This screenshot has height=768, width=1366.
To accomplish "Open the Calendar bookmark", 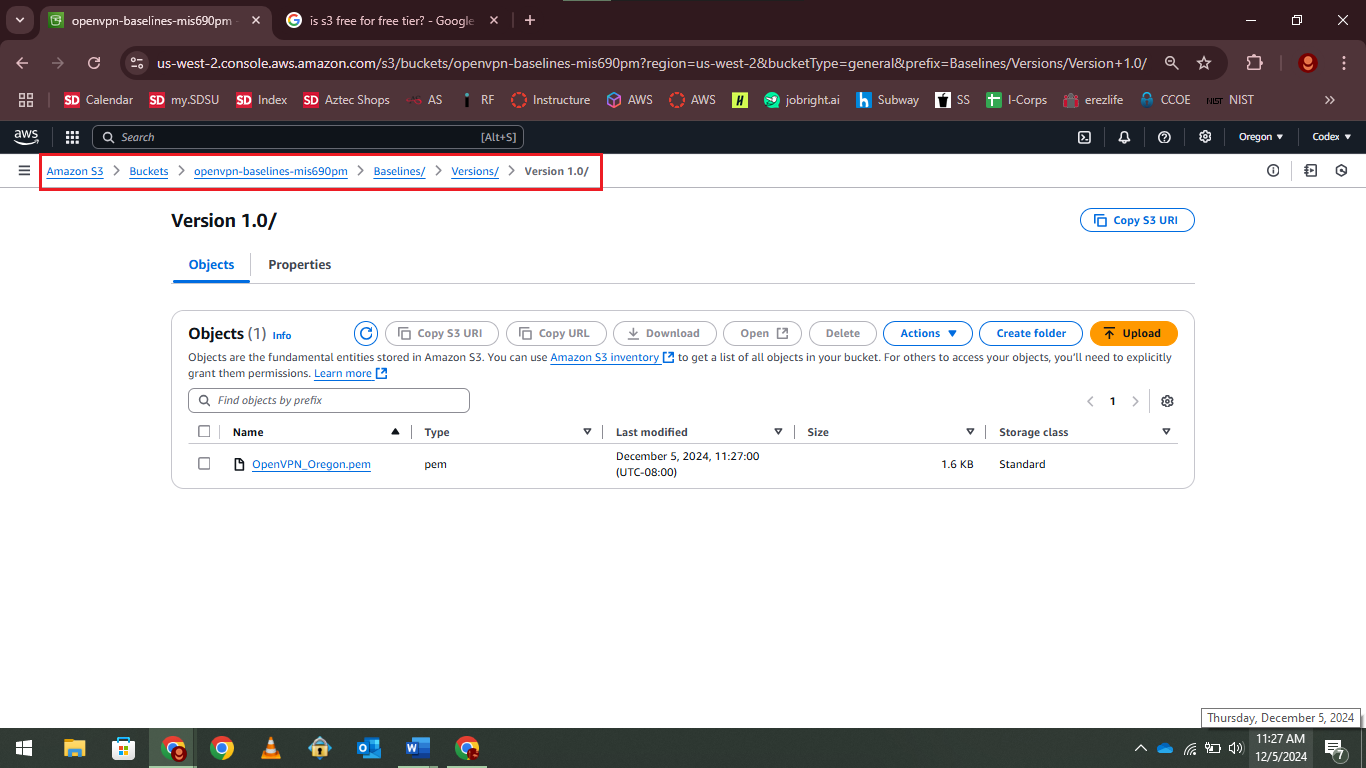I will (x=98, y=100).
